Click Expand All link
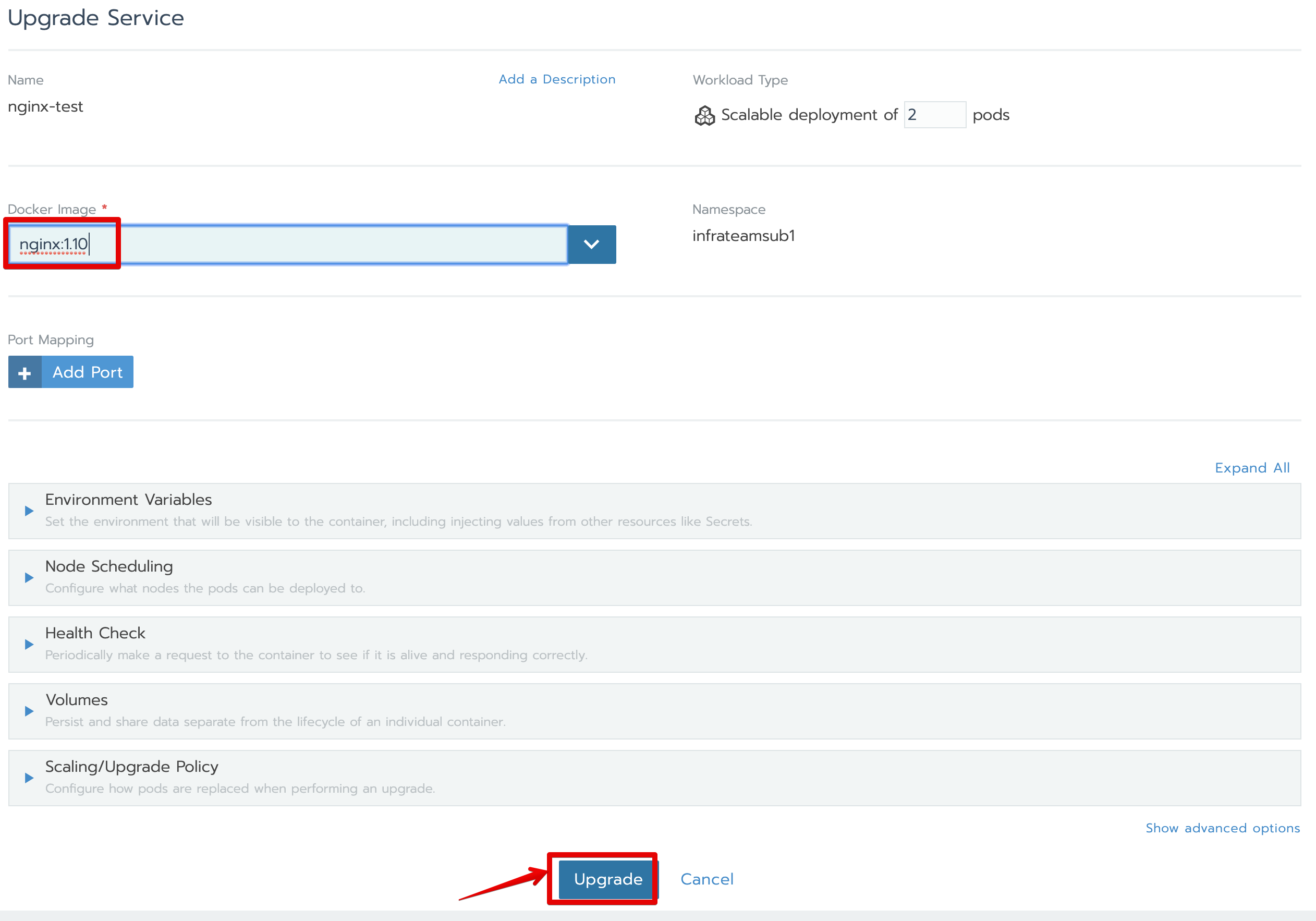 pos(1252,468)
